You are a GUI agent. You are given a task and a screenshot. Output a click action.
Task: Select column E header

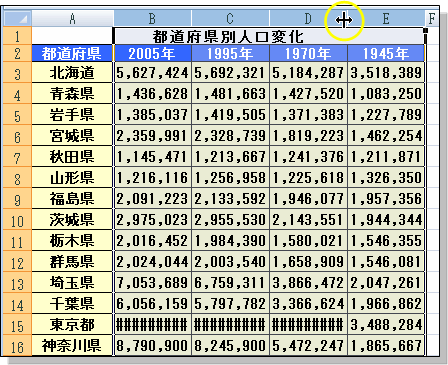386,18
